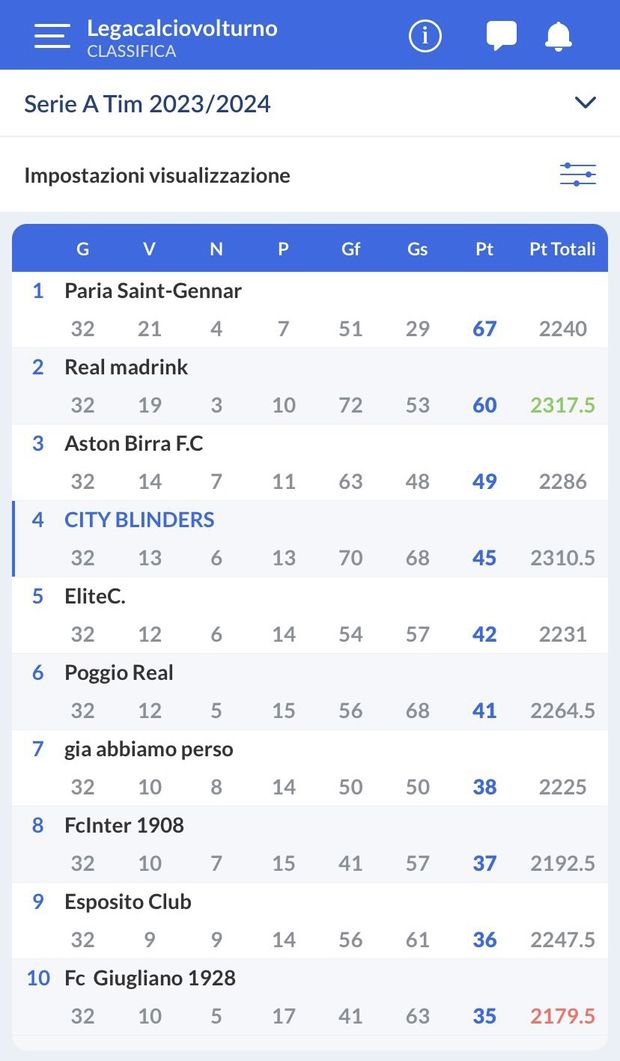This screenshot has height=1061, width=620.
Task: Open display settings sliders icon
Action: point(577,175)
